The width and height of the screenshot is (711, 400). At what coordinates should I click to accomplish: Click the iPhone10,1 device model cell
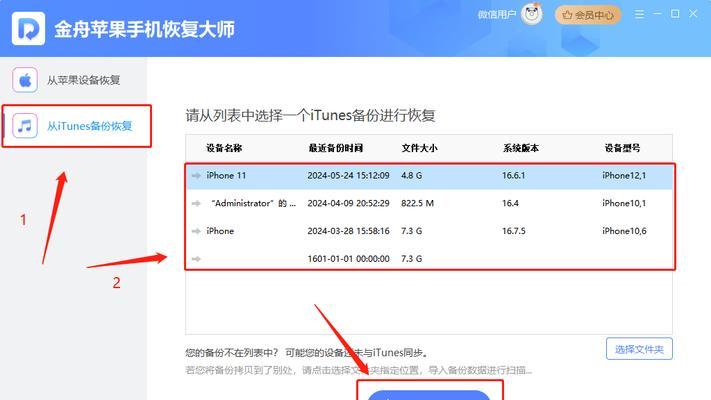tap(624, 204)
